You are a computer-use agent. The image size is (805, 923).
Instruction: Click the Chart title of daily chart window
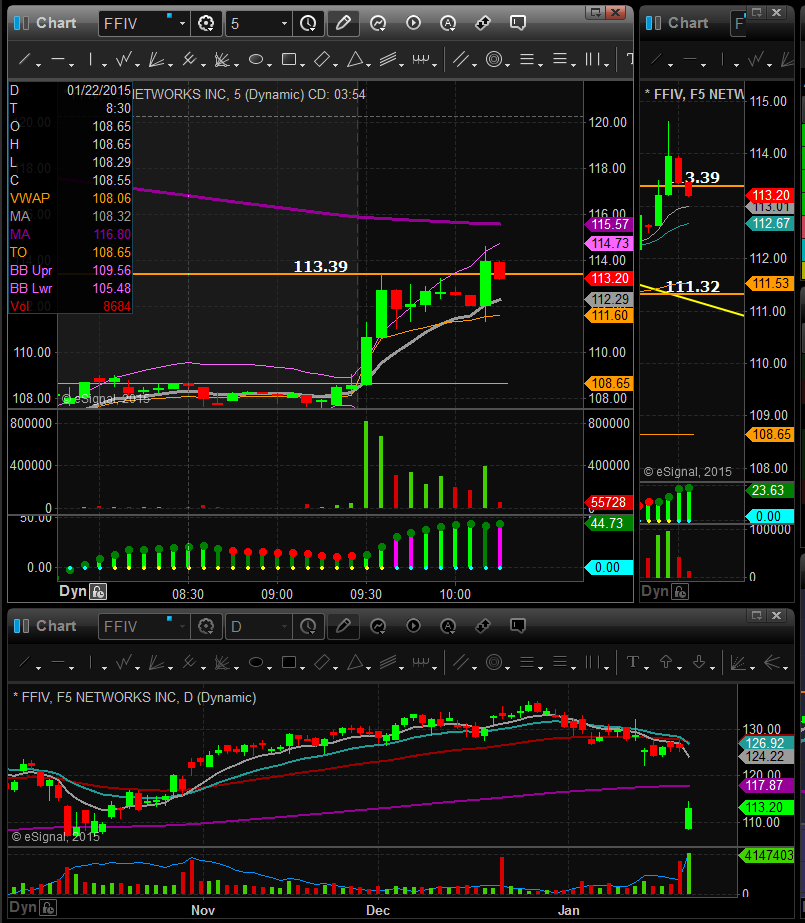[56, 626]
